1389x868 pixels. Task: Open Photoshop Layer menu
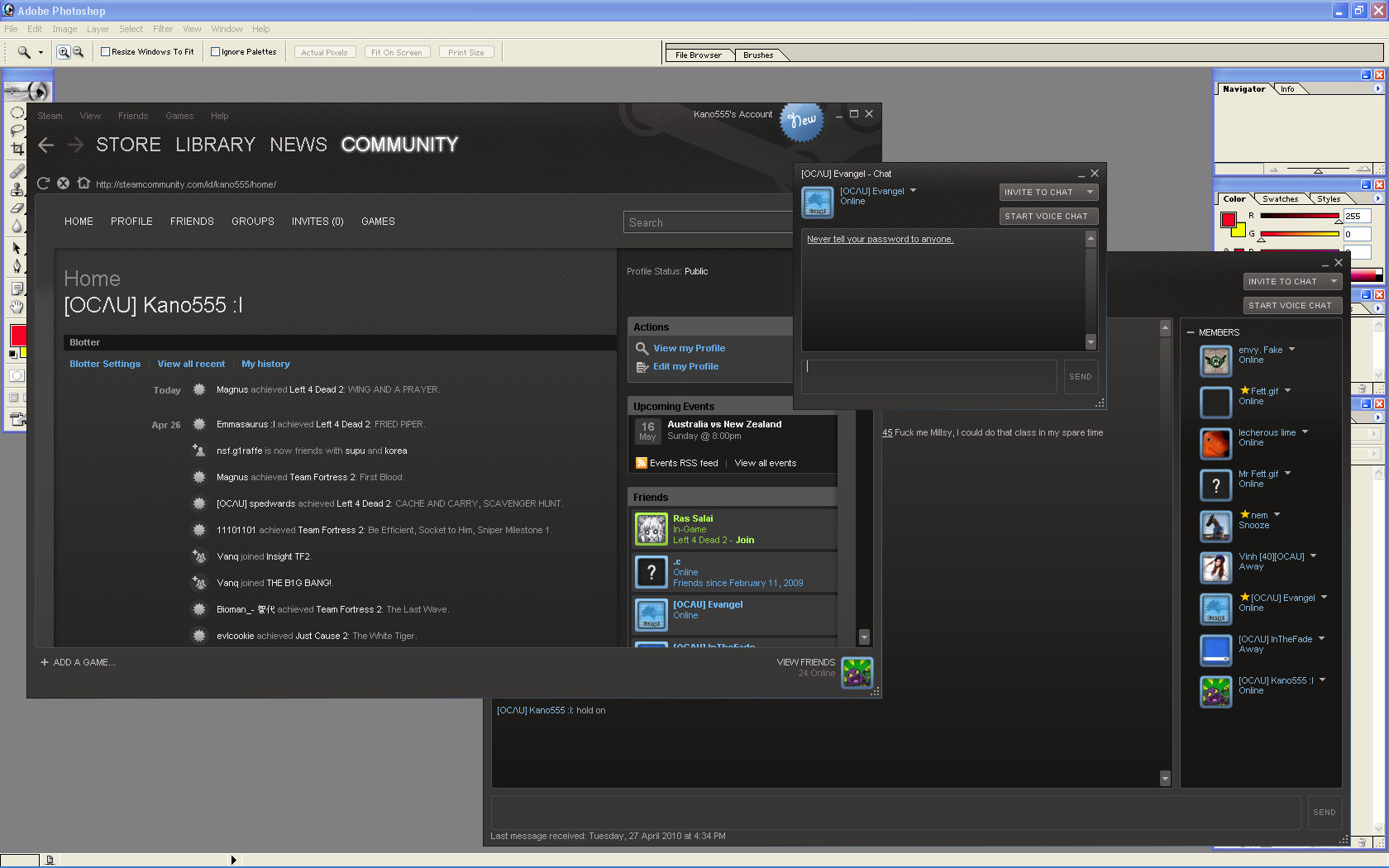[98, 29]
